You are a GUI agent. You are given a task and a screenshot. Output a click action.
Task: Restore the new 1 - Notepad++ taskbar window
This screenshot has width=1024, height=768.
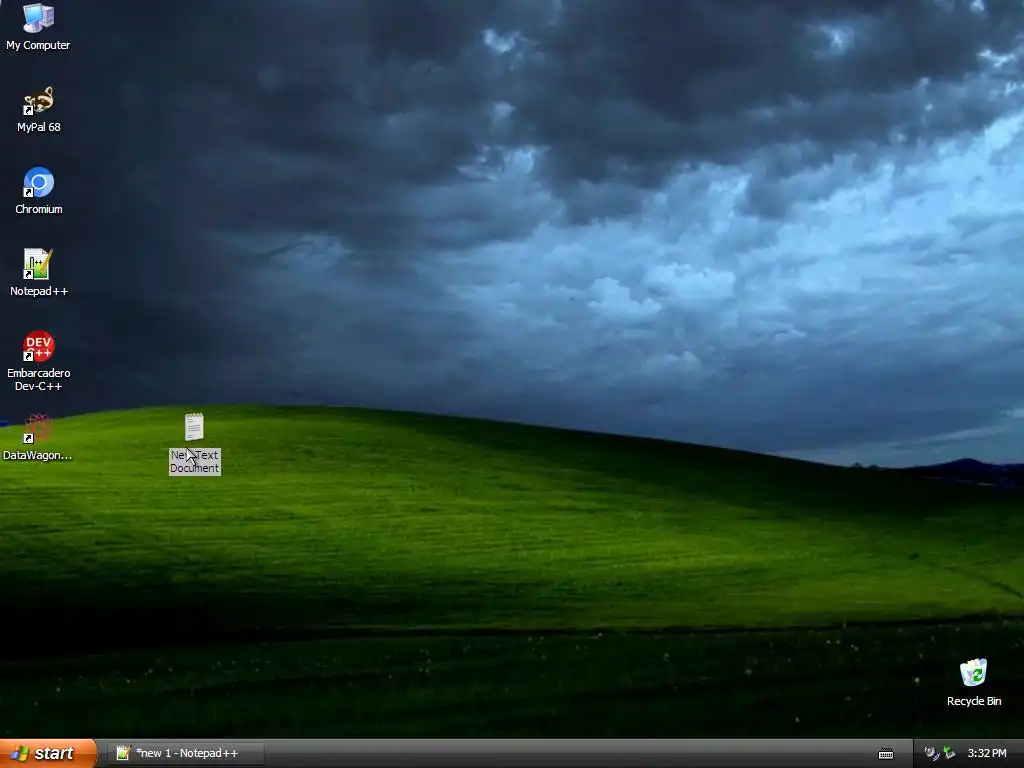coord(186,753)
